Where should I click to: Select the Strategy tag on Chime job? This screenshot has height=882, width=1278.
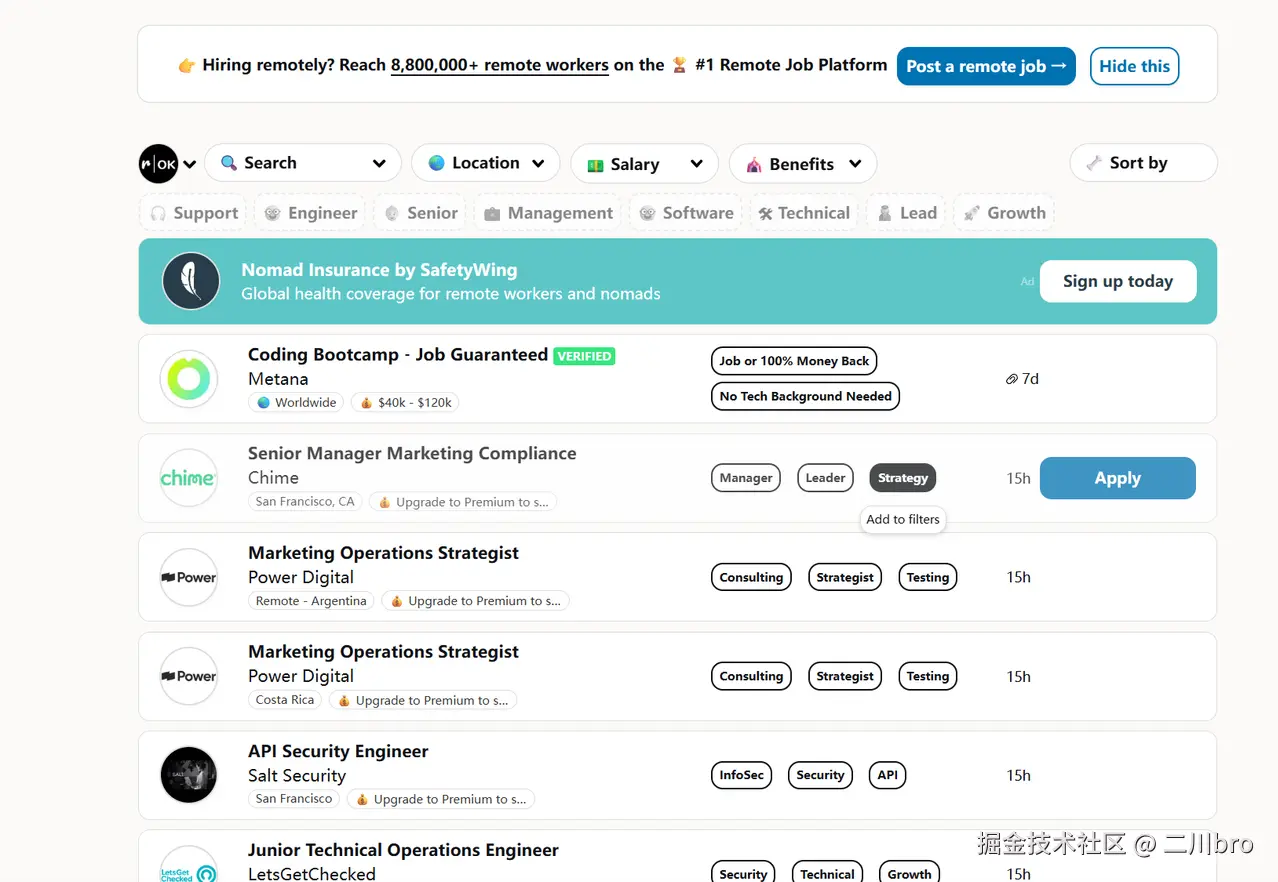pos(903,478)
